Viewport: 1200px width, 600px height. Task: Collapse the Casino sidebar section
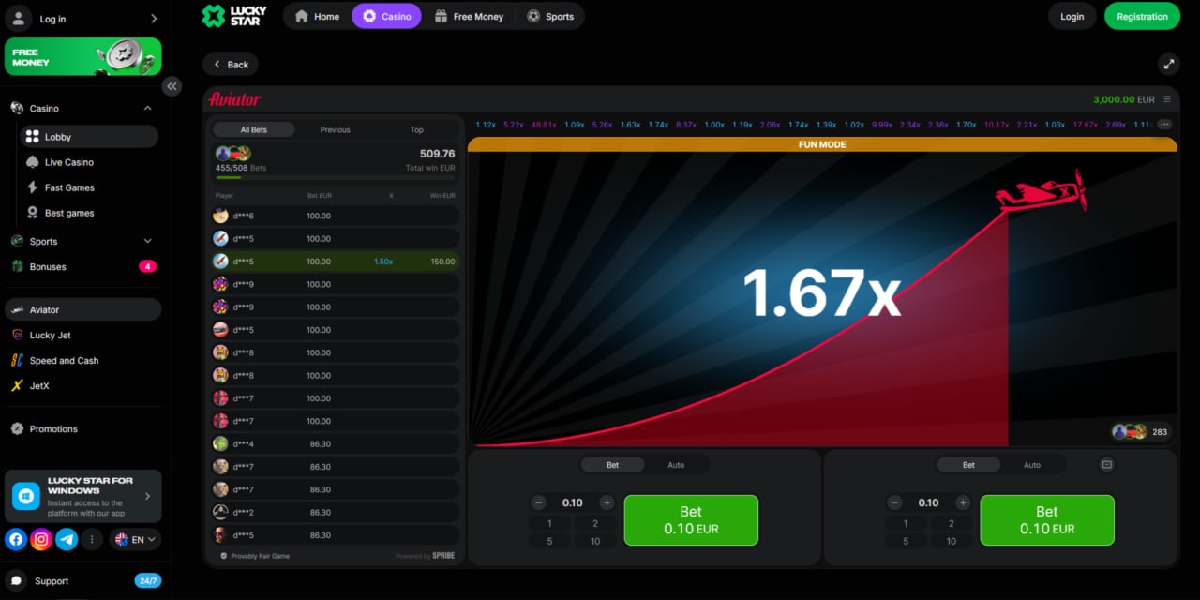147,108
